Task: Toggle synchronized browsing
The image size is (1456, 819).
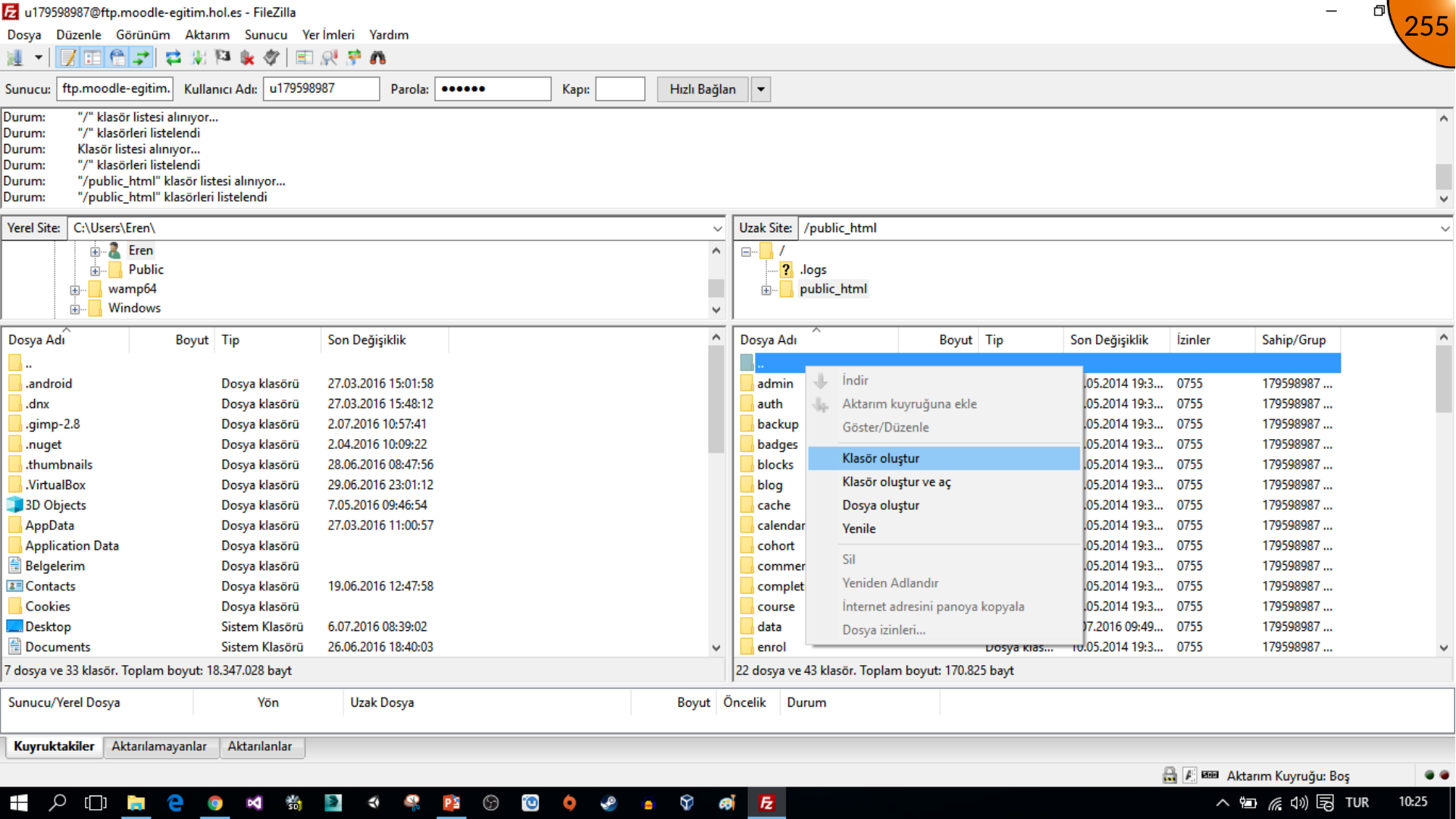Action: [x=353, y=58]
